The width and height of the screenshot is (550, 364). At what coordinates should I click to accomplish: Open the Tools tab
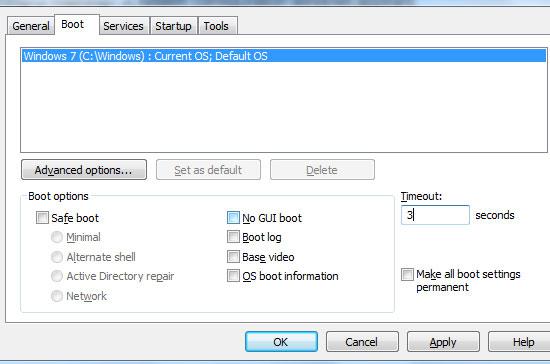(x=217, y=26)
